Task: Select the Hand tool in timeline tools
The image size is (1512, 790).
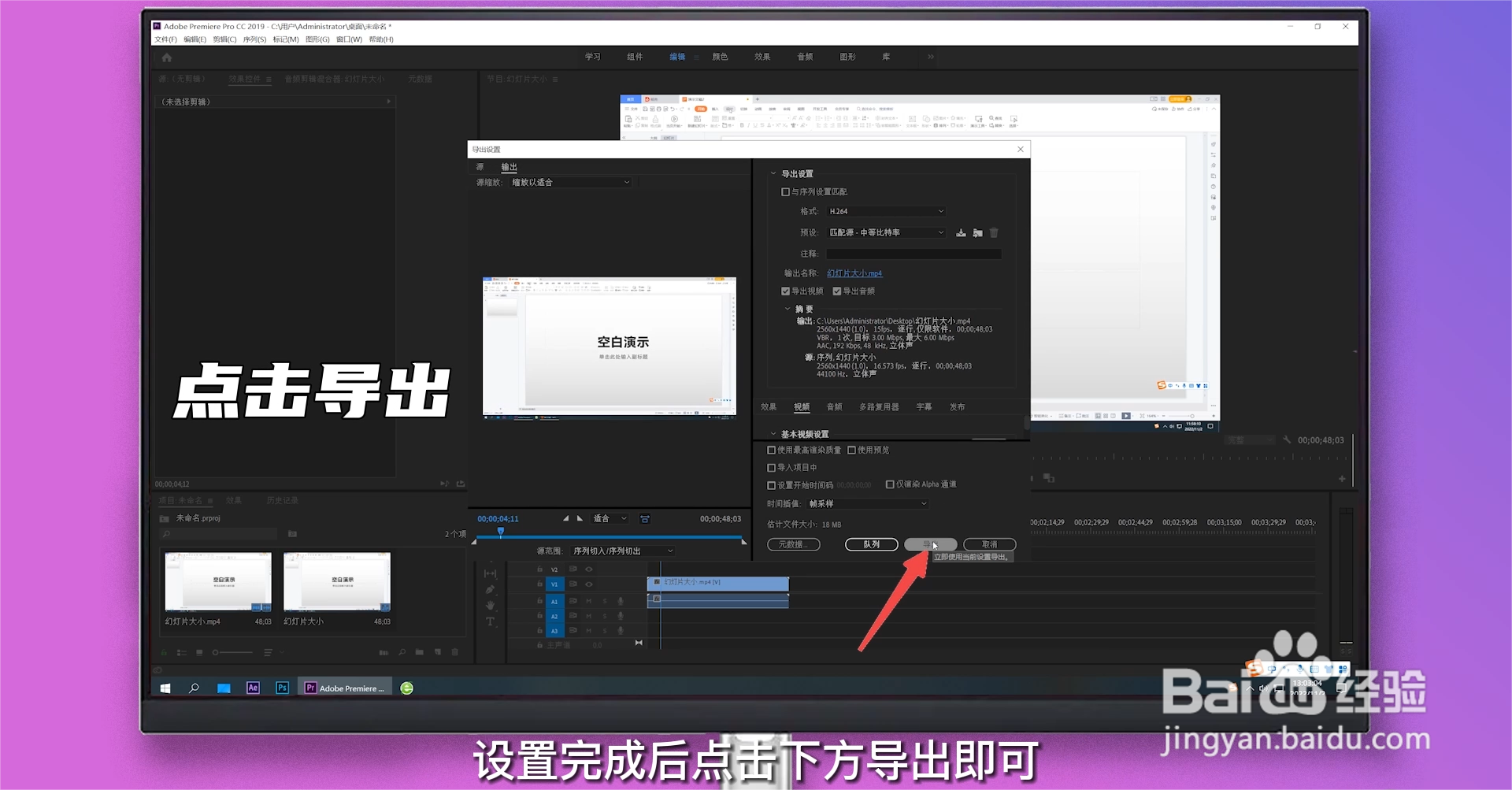Action: [x=490, y=605]
